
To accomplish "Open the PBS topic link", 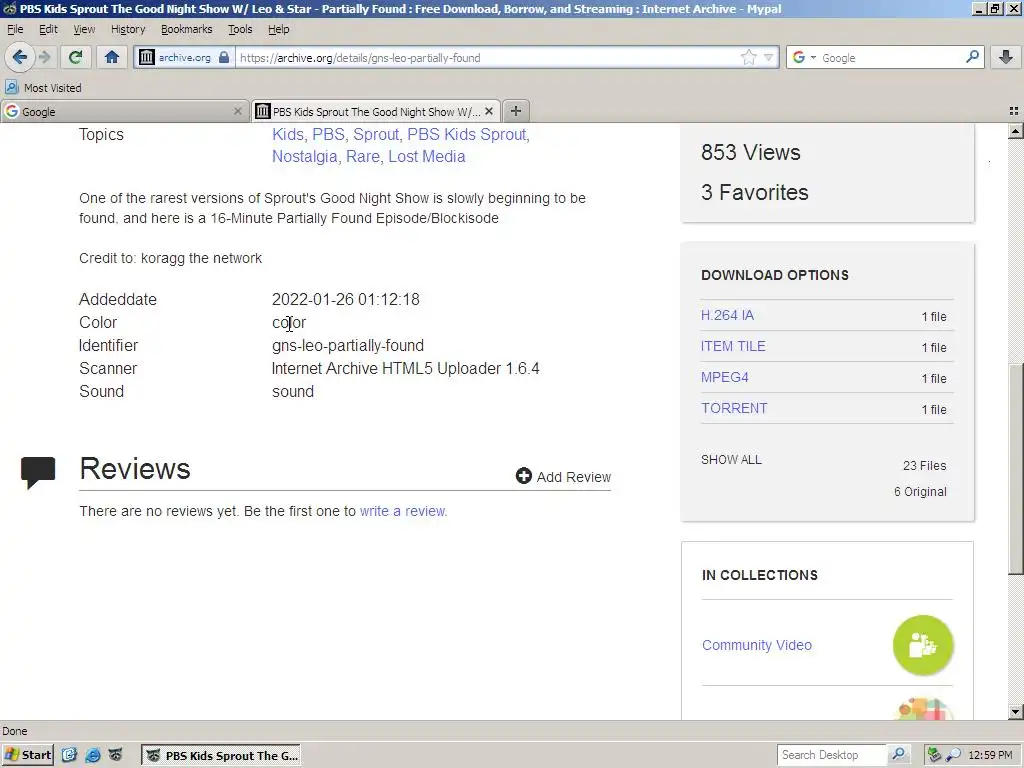I will pyautogui.click(x=328, y=135).
